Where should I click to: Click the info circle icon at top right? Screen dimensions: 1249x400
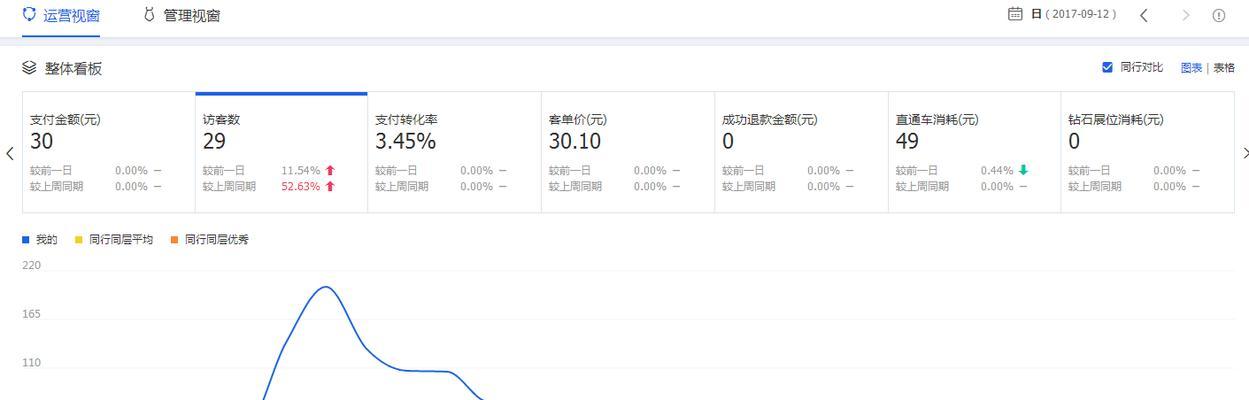pyautogui.click(x=1219, y=15)
